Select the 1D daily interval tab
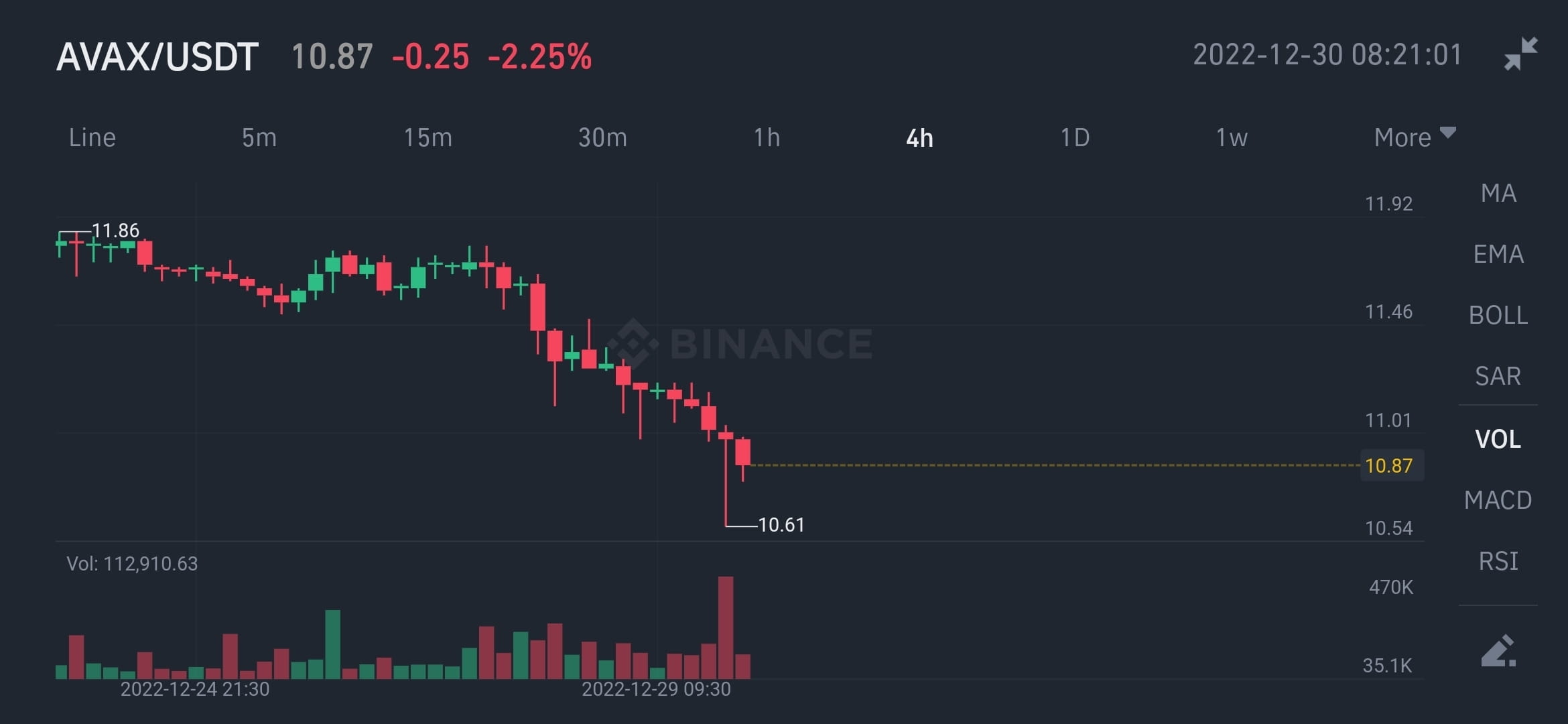The image size is (1568, 724). [x=1075, y=137]
